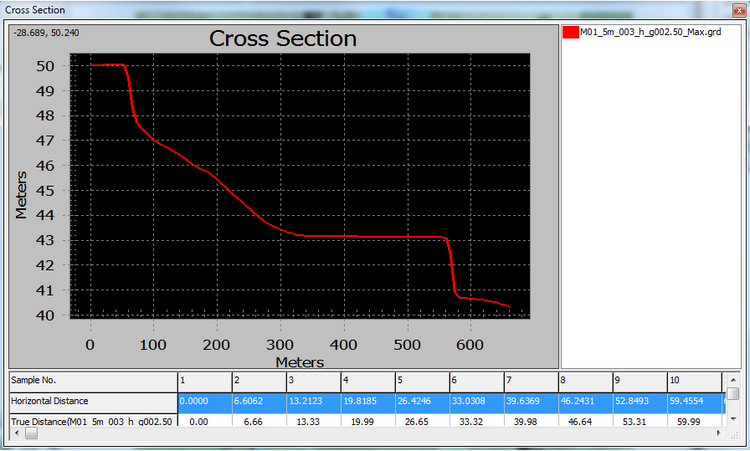Select the True Distance row header
The width and height of the screenshot is (750, 451).
pyautogui.click(x=92, y=423)
